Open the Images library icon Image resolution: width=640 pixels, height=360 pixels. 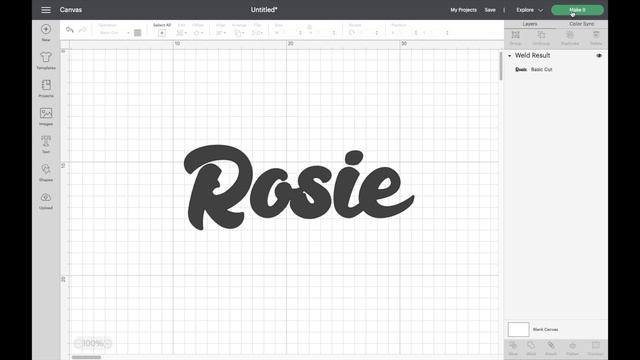tap(46, 113)
